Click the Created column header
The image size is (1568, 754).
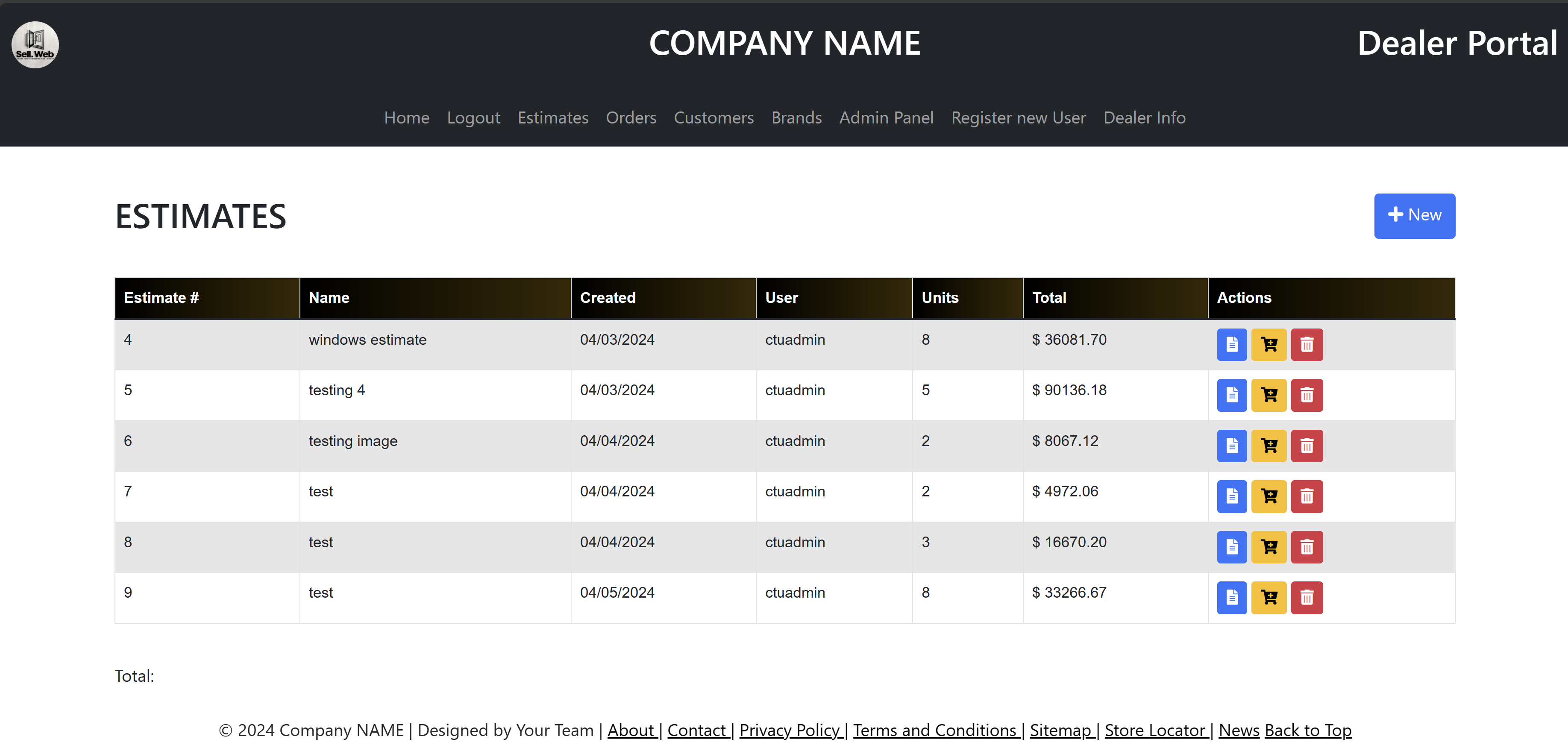click(x=607, y=298)
